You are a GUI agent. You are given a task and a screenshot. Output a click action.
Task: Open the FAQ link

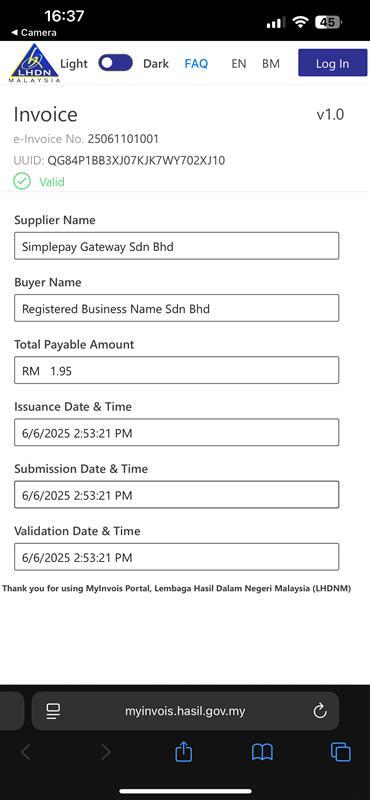(x=196, y=64)
